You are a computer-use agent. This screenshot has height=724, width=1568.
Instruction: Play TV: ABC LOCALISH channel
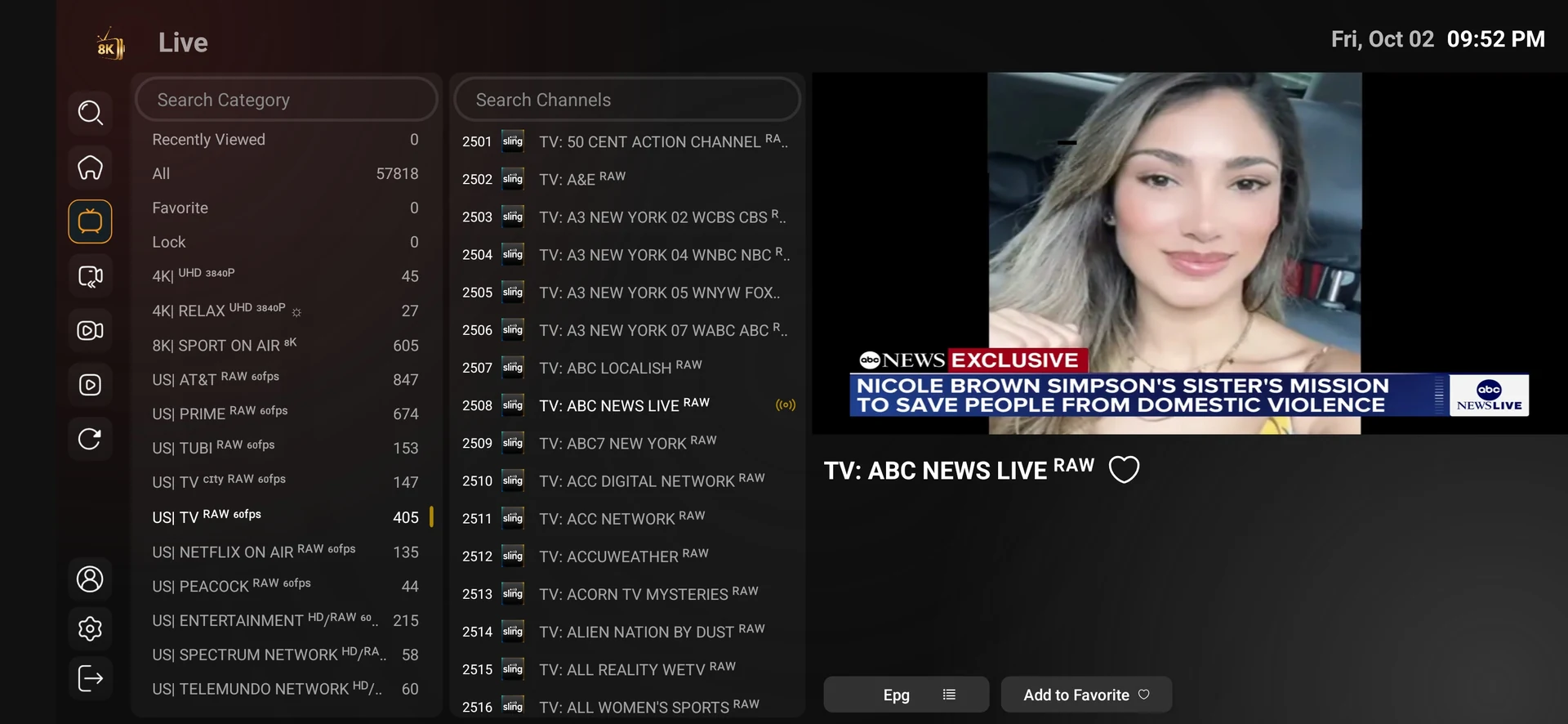point(627,368)
